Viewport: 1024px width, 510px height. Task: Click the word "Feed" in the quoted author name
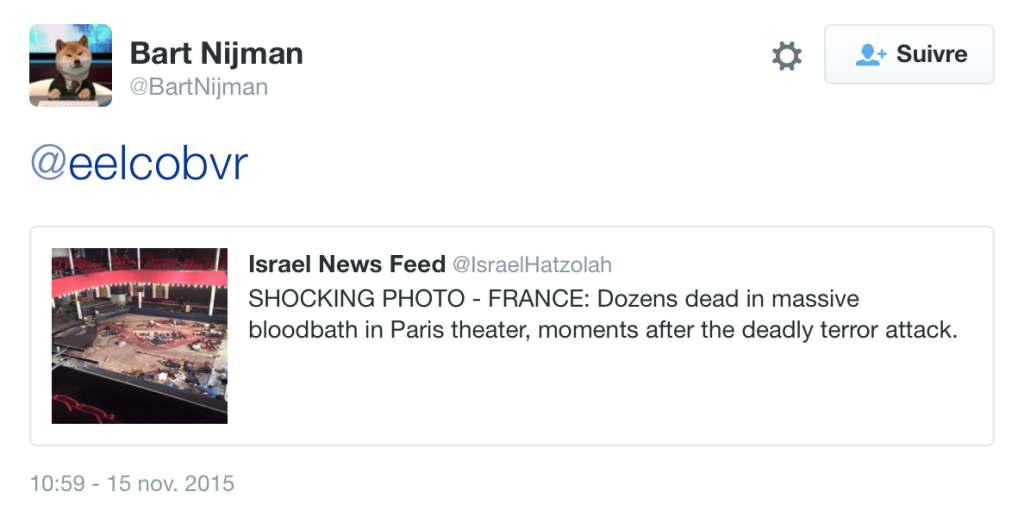(x=419, y=264)
